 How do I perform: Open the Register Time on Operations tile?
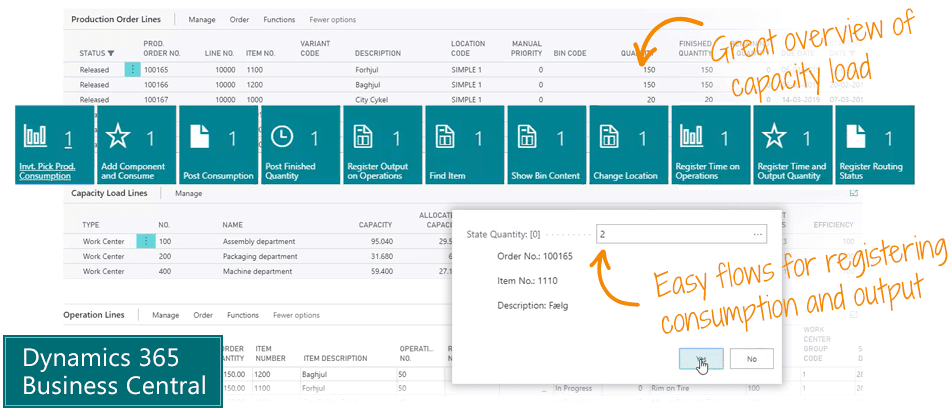coord(711,145)
